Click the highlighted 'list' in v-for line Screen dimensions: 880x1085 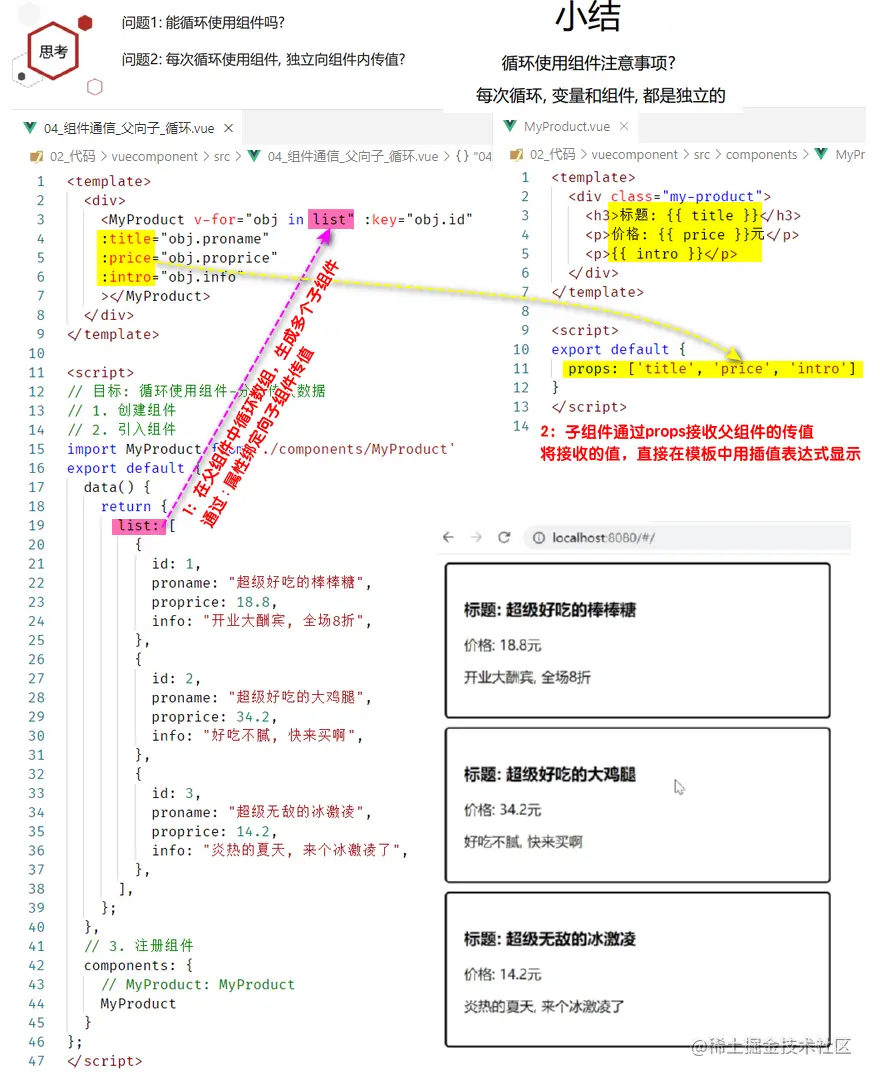pyautogui.click(x=331, y=219)
